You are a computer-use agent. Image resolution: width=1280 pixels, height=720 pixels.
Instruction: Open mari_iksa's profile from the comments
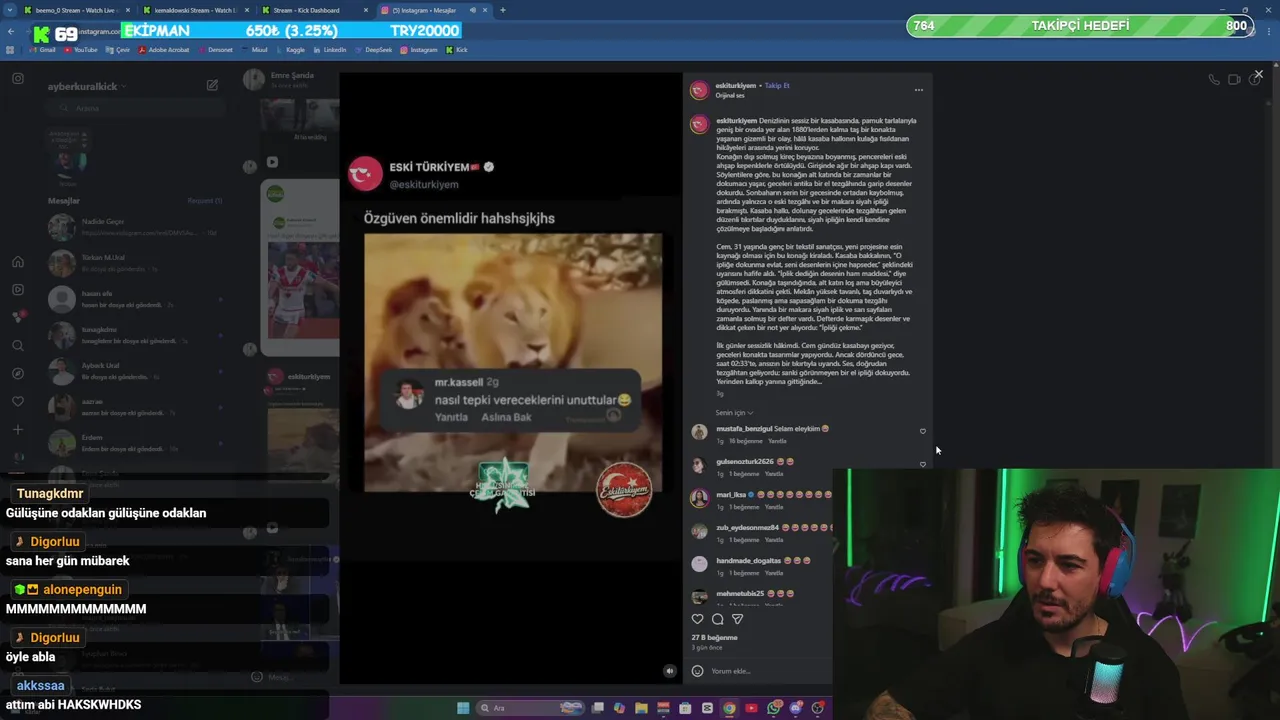coord(731,495)
